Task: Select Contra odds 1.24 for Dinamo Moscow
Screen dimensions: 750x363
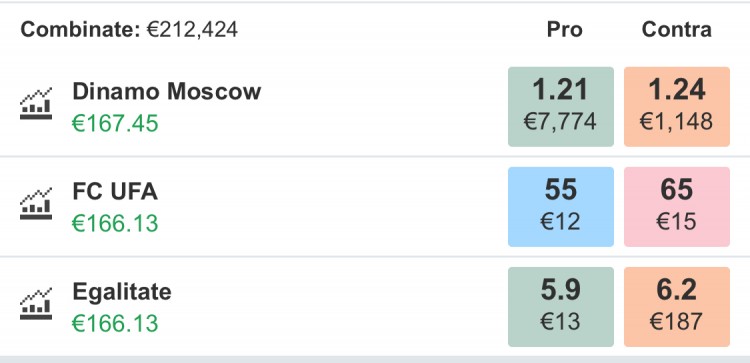Action: pyautogui.click(x=677, y=107)
